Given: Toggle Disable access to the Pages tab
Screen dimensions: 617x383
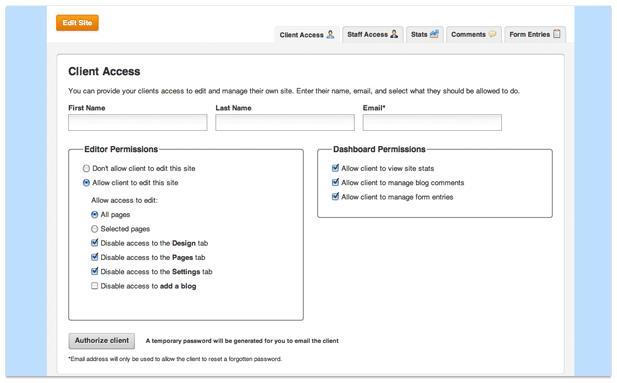Looking at the screenshot, I should (94, 257).
